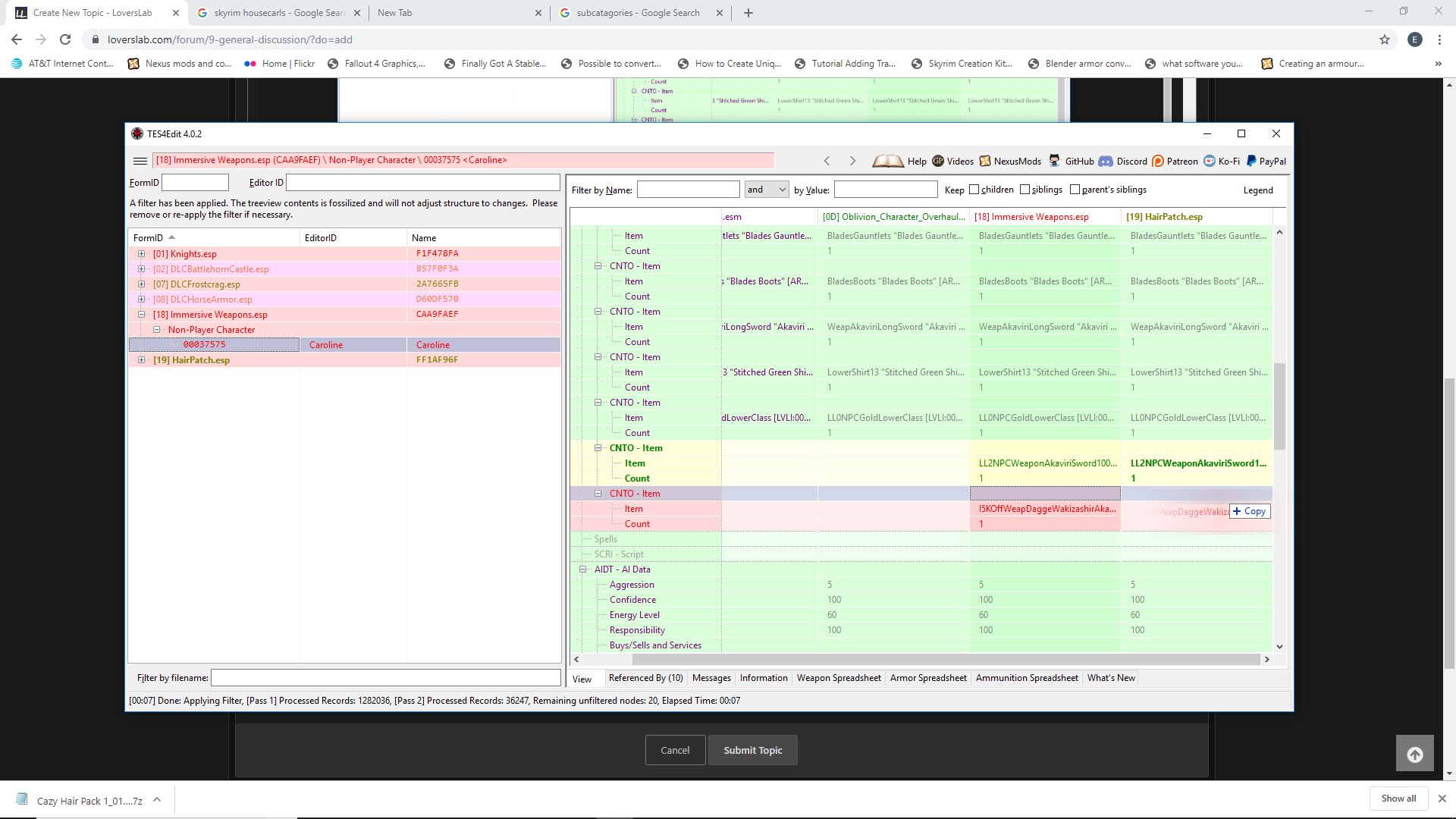
Task: Enable the Keep siblings checkbox
Action: click(1025, 190)
